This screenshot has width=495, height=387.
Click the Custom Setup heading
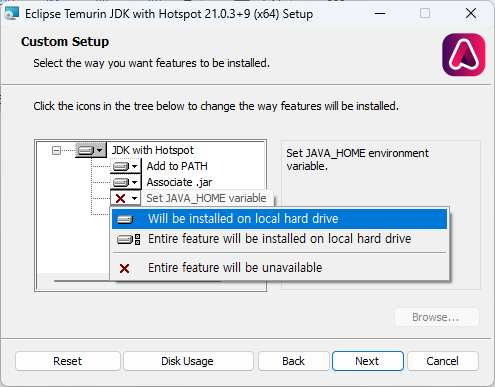click(65, 42)
